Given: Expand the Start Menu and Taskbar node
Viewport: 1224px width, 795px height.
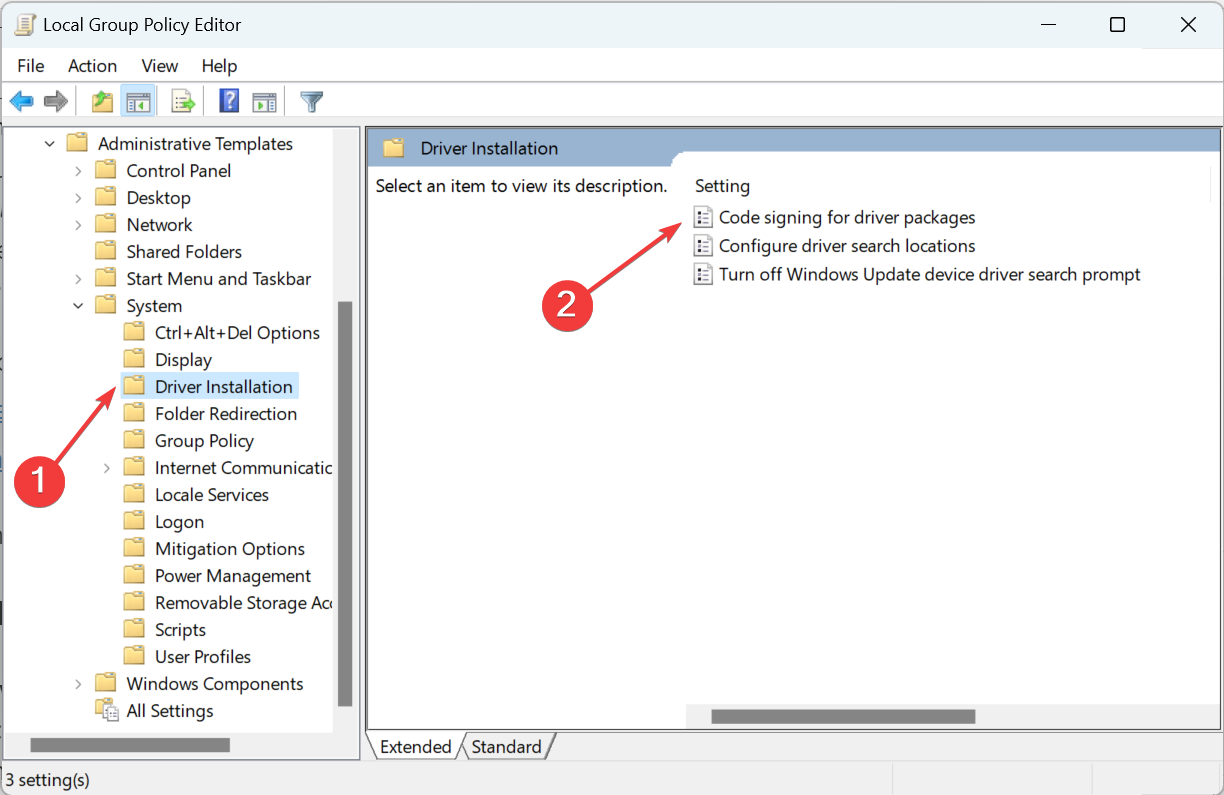Looking at the screenshot, I should pos(78,279).
